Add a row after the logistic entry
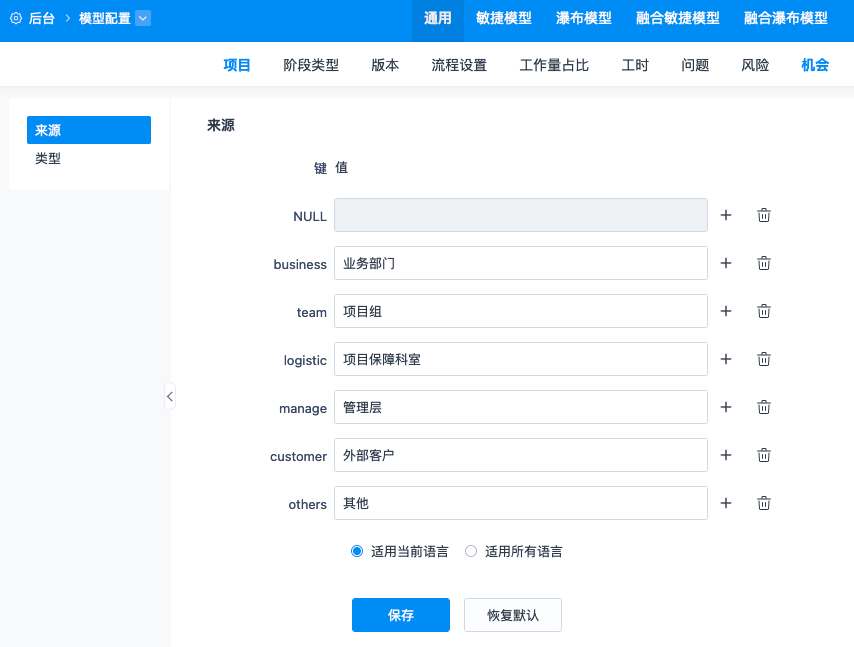This screenshot has height=647, width=854. (x=726, y=359)
